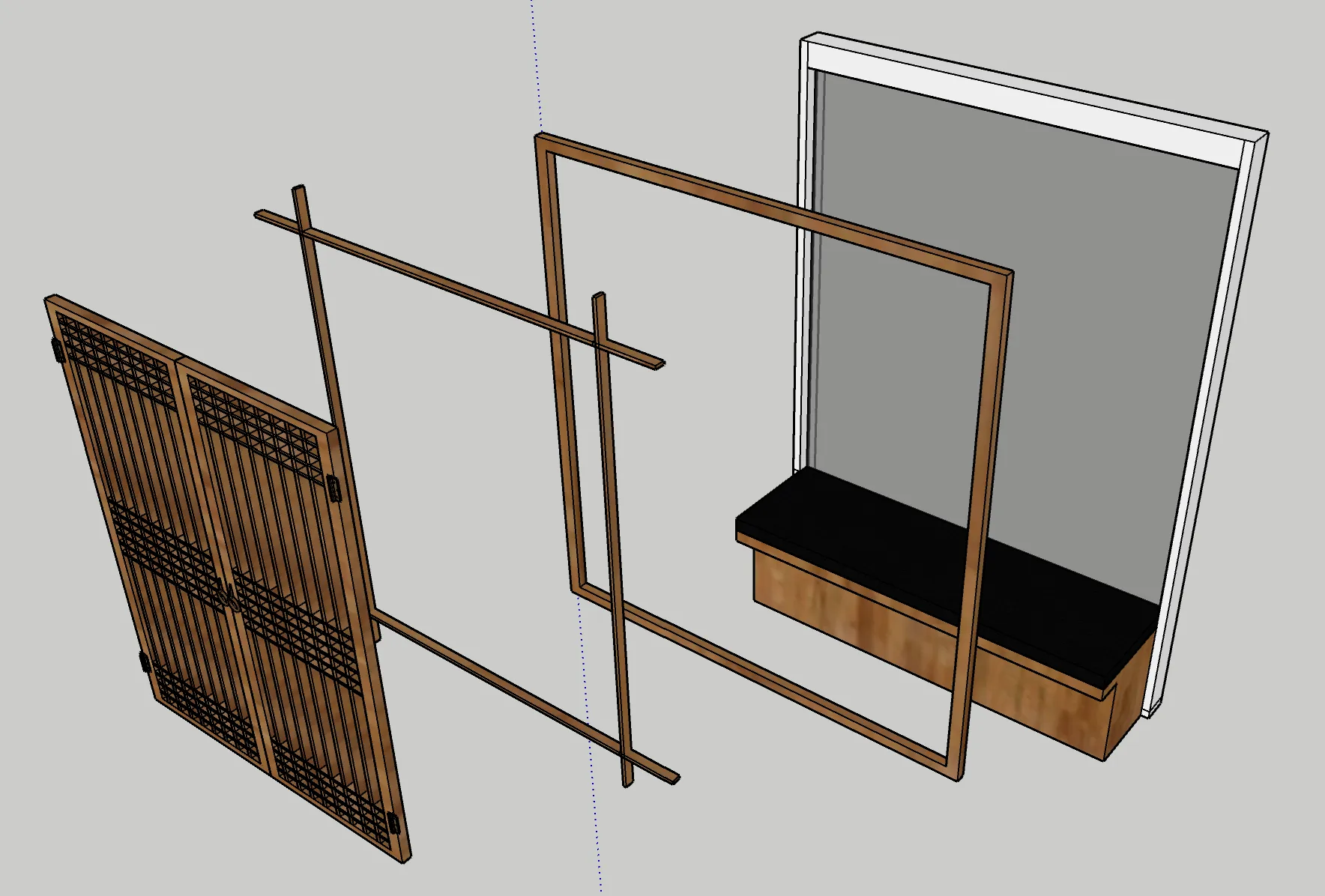The height and width of the screenshot is (896, 1325).
Task: Select the black bench seat cushion
Action: point(946,577)
